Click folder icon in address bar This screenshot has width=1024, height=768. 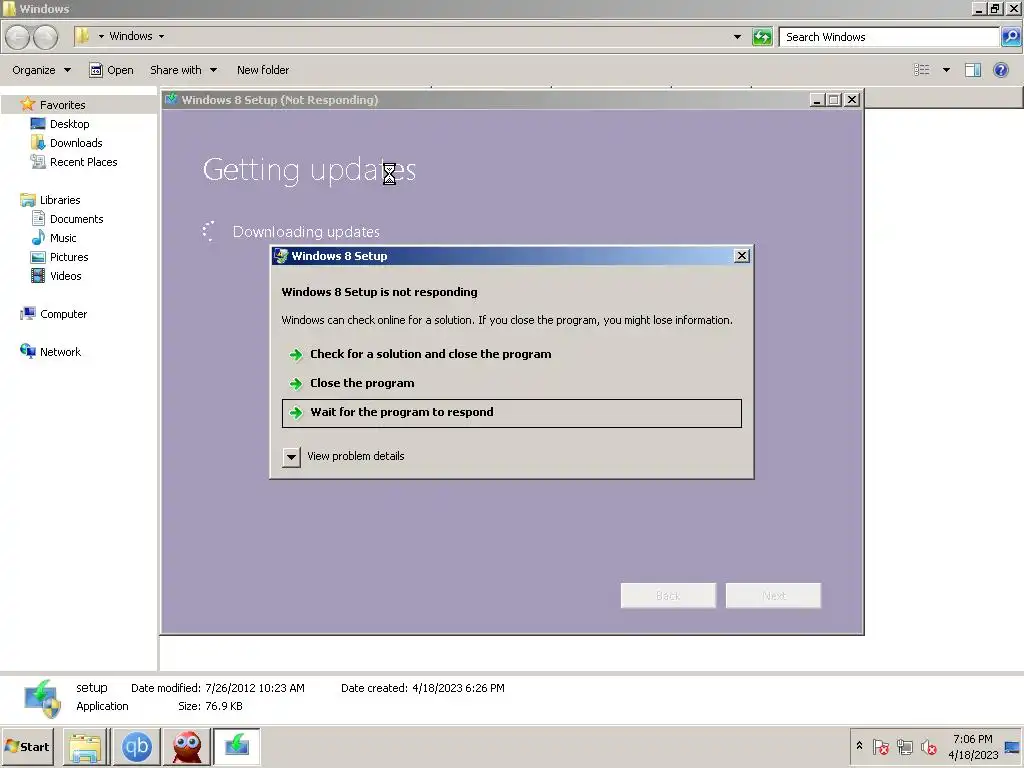(82, 36)
